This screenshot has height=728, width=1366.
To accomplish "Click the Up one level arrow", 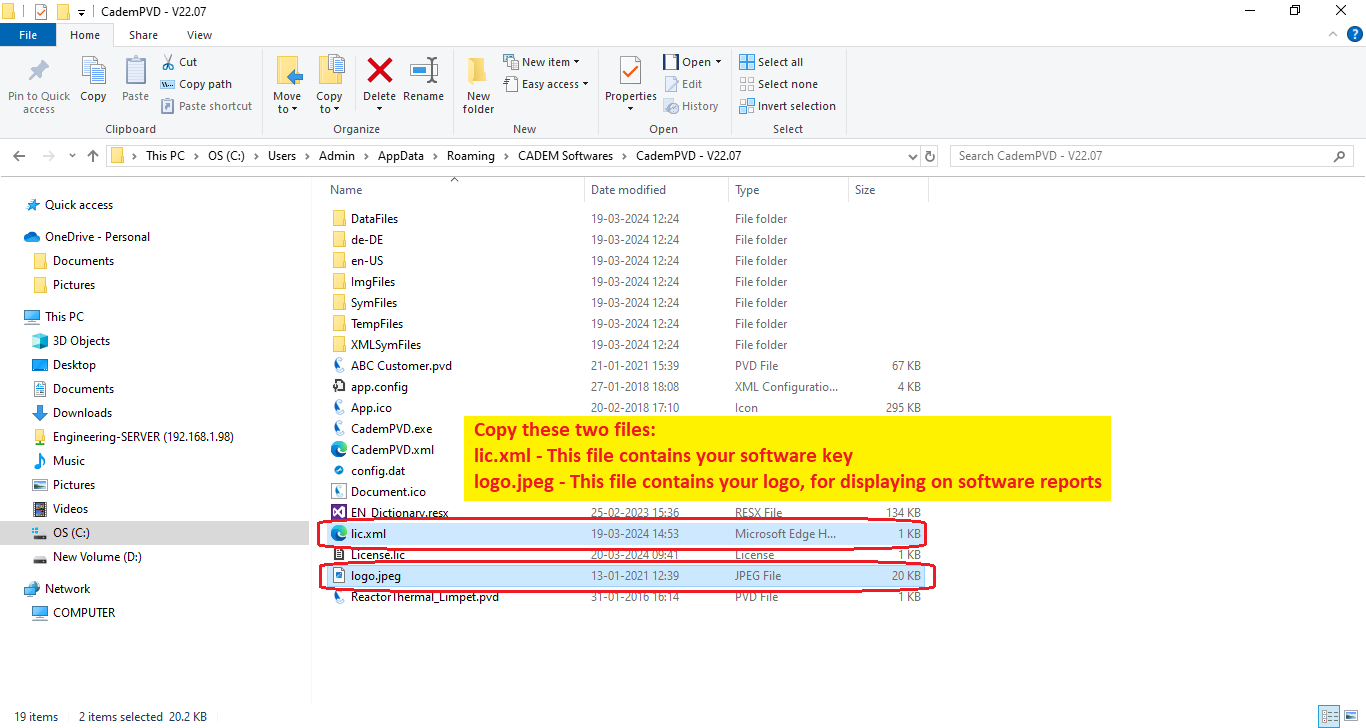I will tap(94, 156).
